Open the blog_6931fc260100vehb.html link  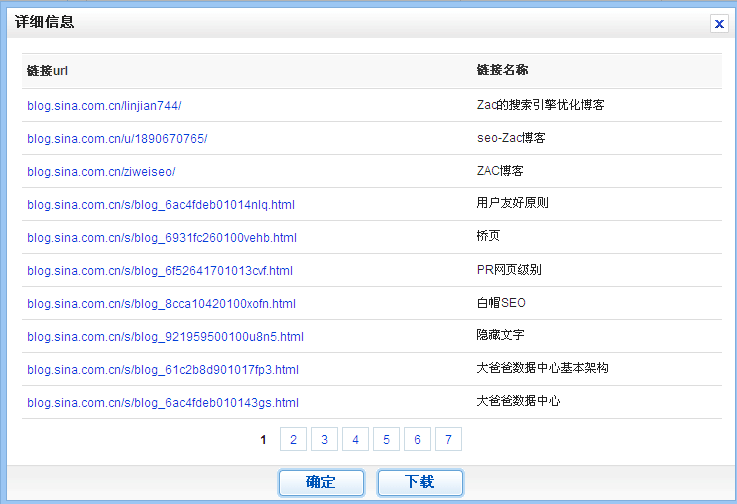pyautogui.click(x=162, y=237)
